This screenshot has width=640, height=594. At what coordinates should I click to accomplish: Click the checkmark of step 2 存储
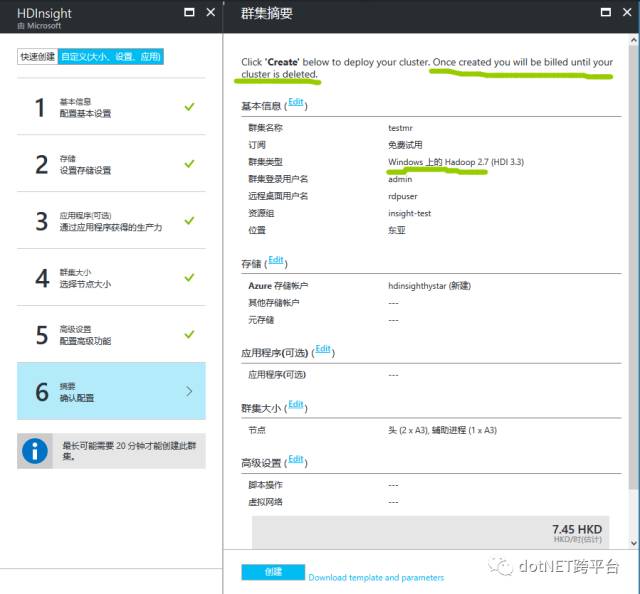189,164
